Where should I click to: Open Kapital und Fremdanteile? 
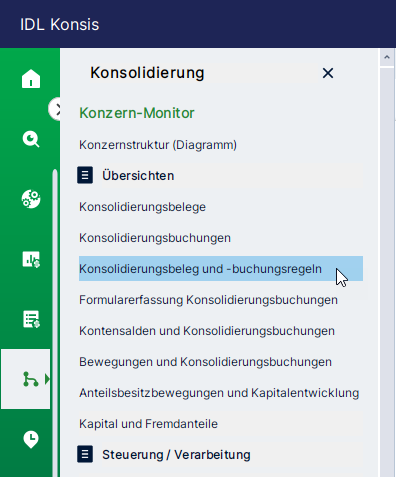coord(148,424)
